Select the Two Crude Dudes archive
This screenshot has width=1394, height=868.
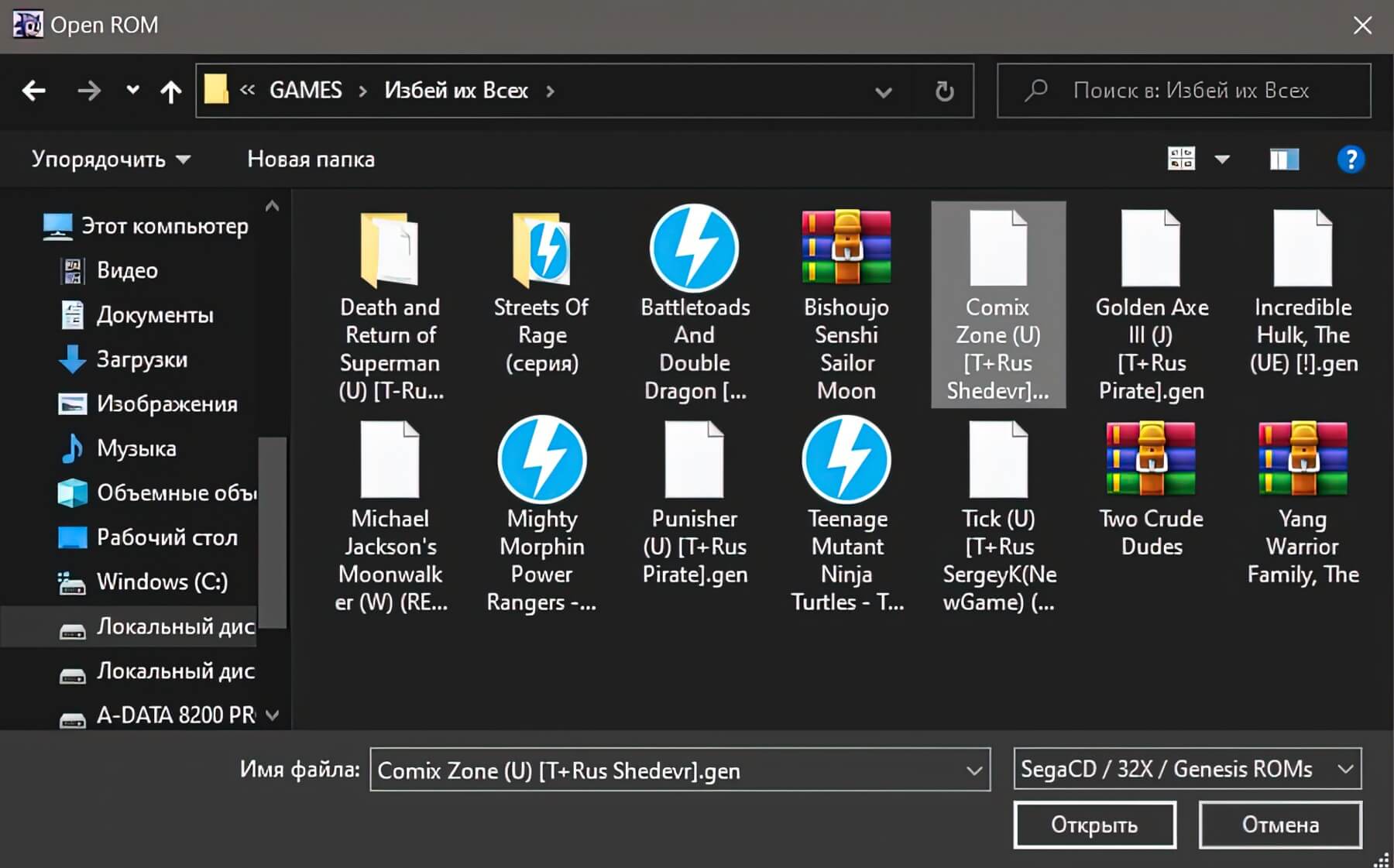[x=1151, y=489]
